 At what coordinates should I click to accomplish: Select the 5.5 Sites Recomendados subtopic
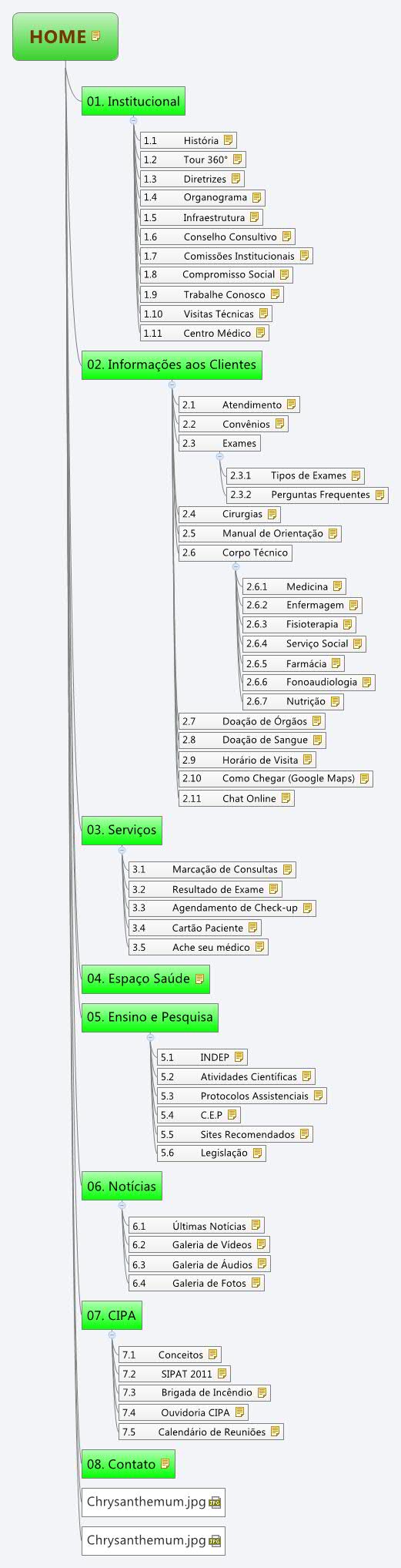pyautogui.click(x=236, y=1134)
